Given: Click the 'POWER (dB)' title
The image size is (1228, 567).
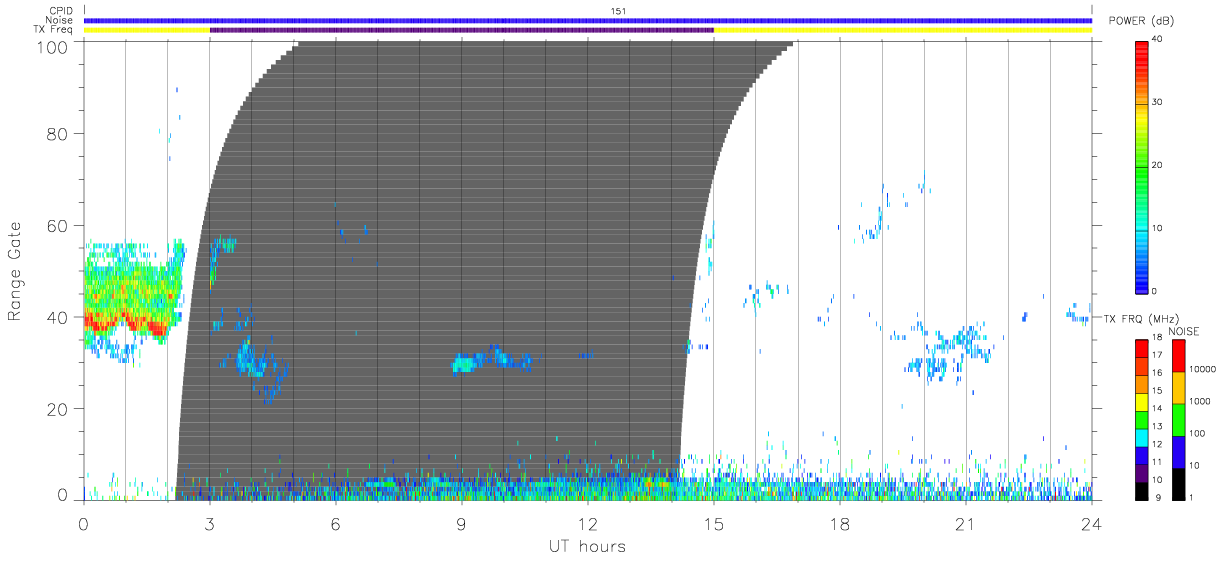Looking at the screenshot, I should click(1143, 21).
